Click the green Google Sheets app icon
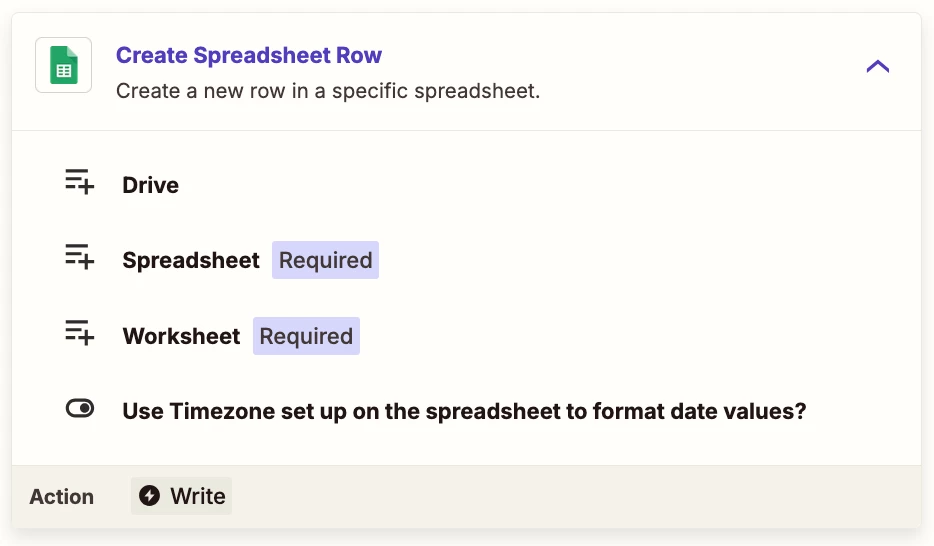The height and width of the screenshot is (546, 934). (64, 65)
